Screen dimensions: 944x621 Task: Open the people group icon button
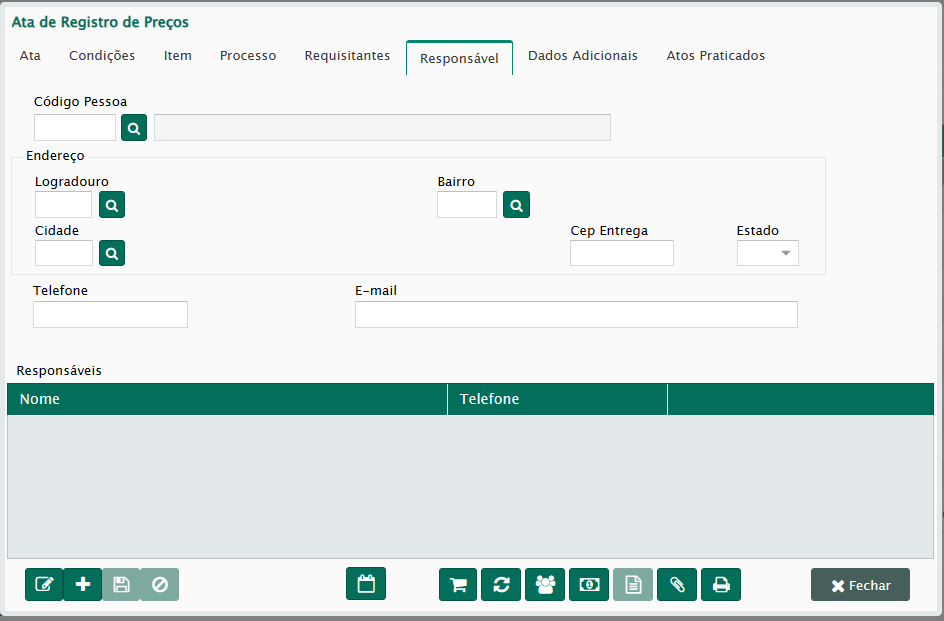point(545,585)
